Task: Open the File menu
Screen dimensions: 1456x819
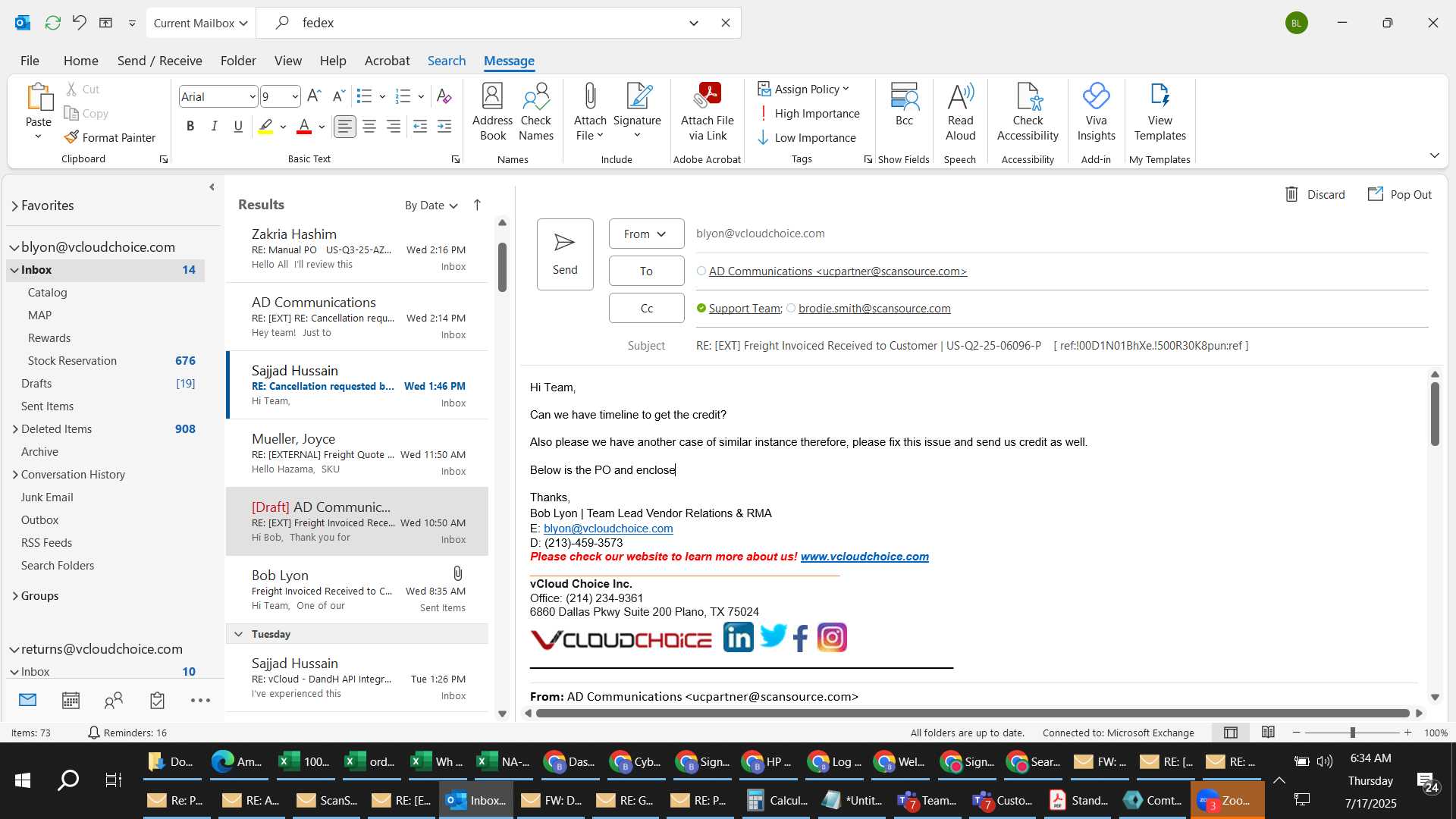Action: [x=30, y=61]
